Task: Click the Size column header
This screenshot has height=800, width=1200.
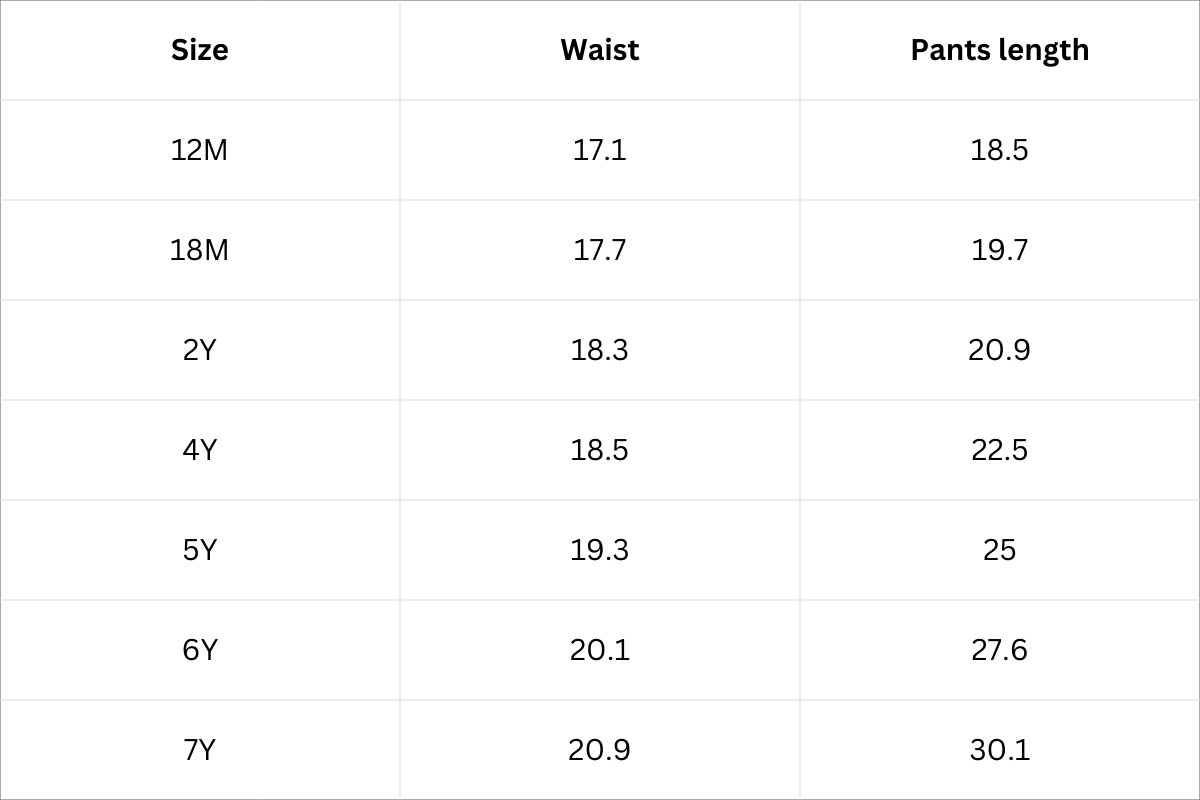Action: (200, 50)
